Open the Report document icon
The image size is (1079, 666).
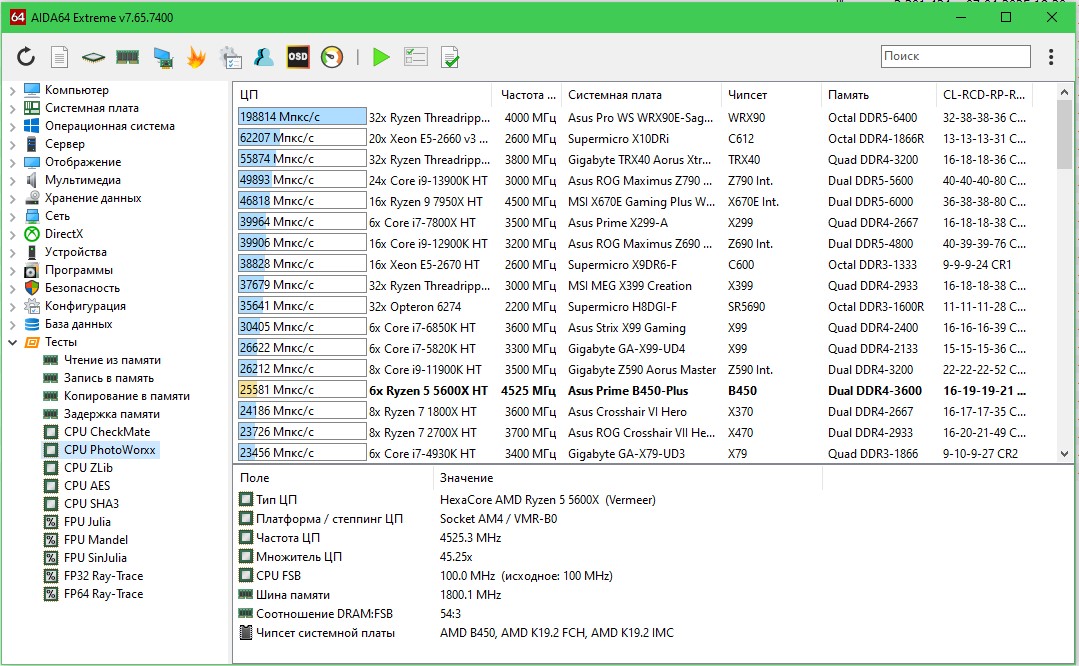click(x=60, y=57)
